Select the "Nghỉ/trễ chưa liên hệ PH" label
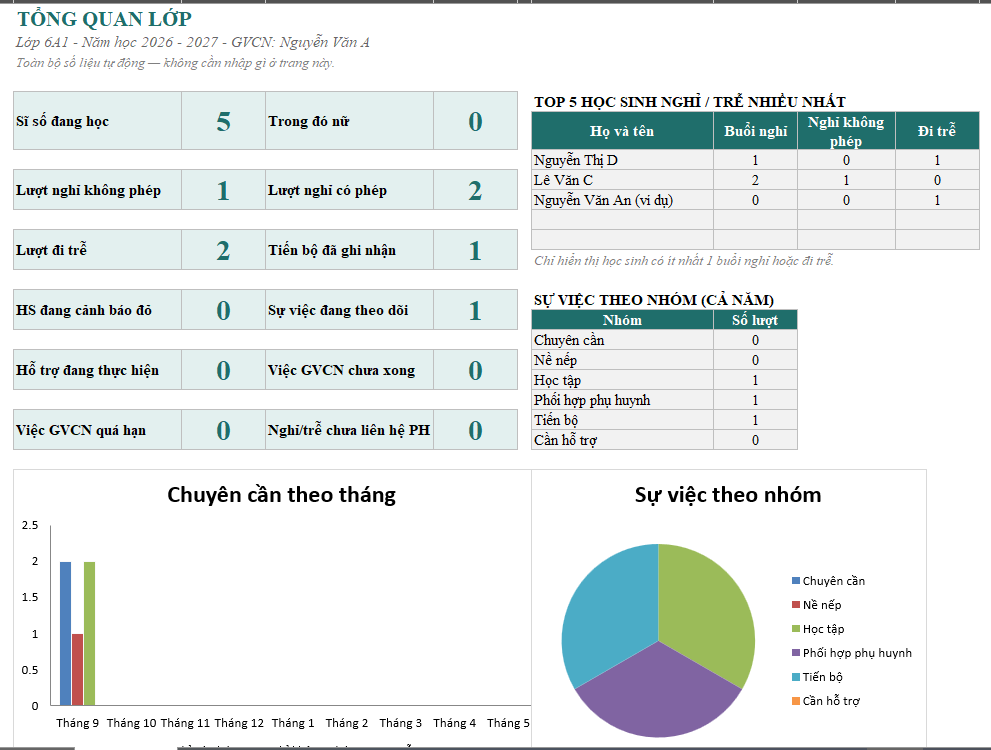The image size is (991, 750). pyautogui.click(x=349, y=430)
